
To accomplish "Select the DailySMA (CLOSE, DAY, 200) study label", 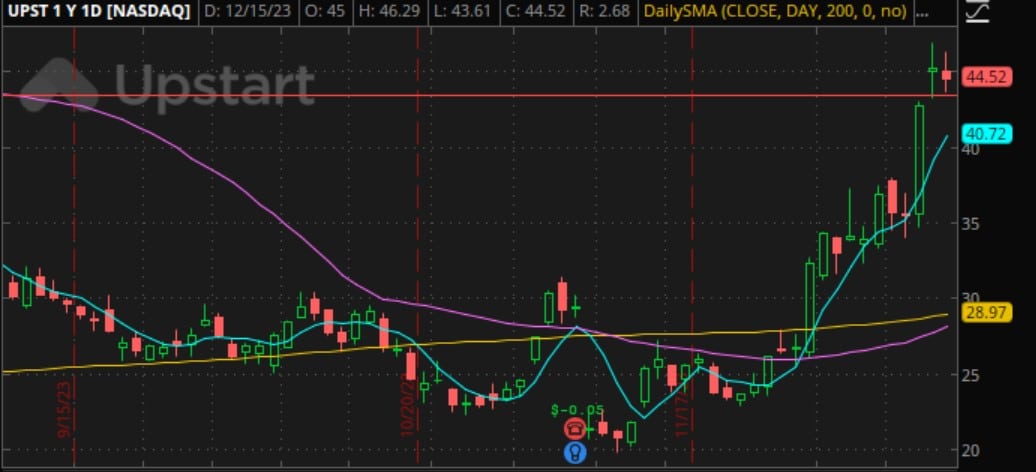I will 774,11.
